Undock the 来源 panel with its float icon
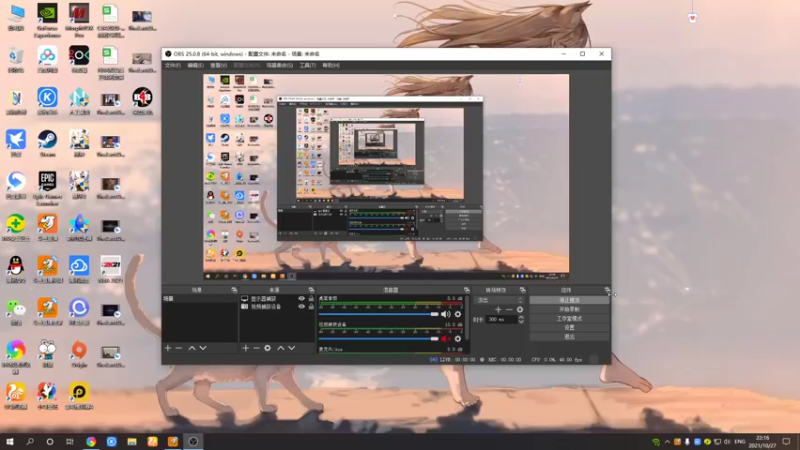Image resolution: width=800 pixels, height=450 pixels. click(311, 290)
